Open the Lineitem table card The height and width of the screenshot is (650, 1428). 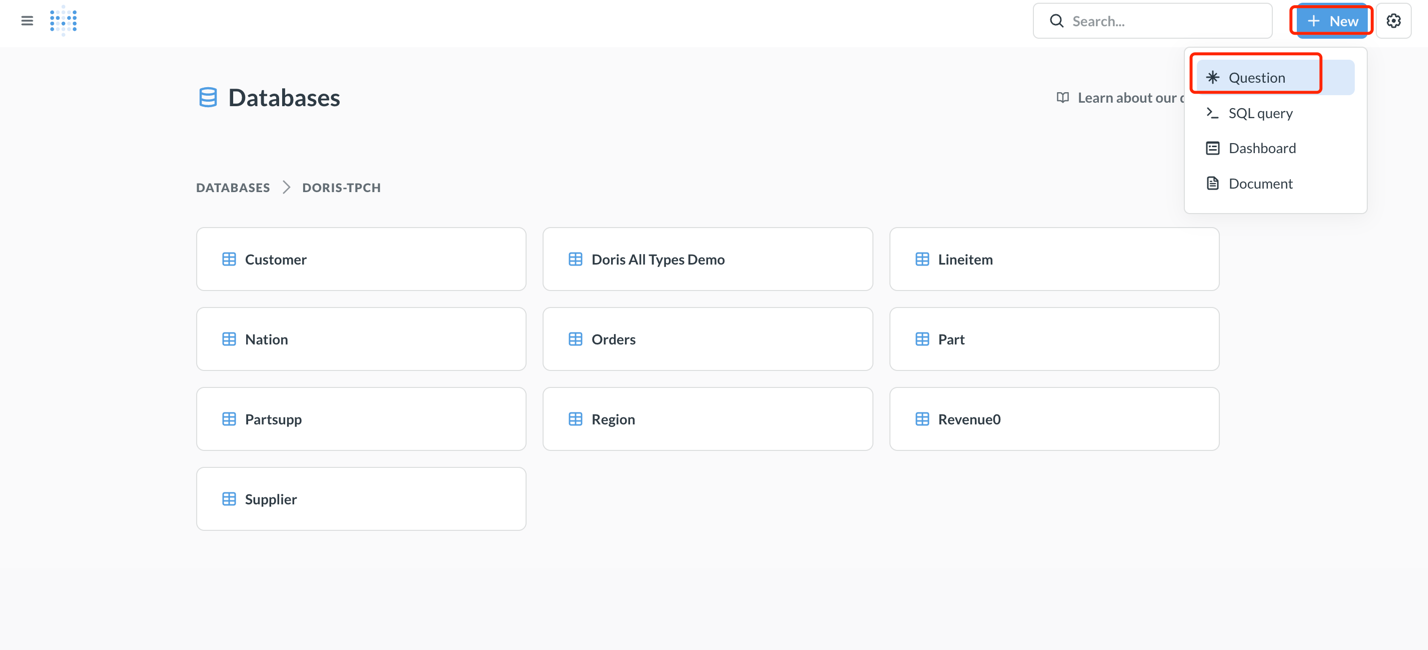pyautogui.click(x=1053, y=259)
